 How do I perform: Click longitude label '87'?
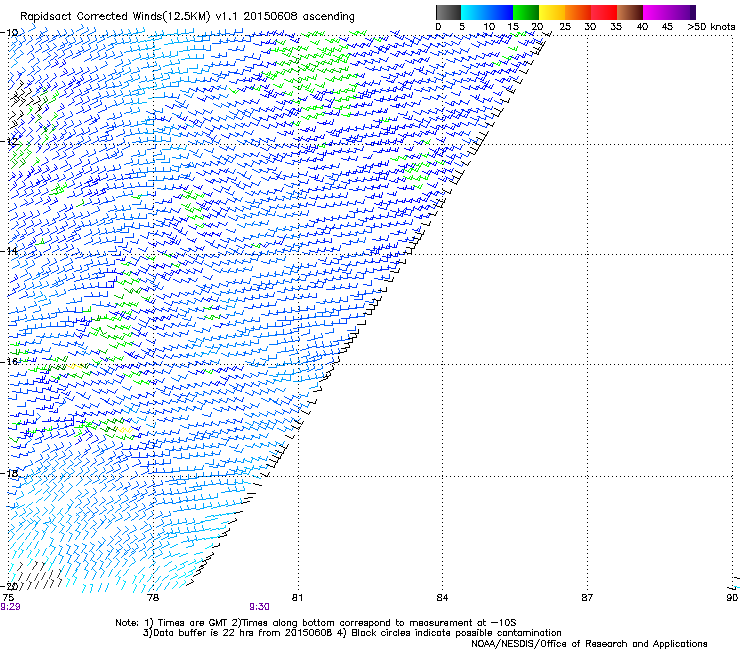click(x=587, y=598)
